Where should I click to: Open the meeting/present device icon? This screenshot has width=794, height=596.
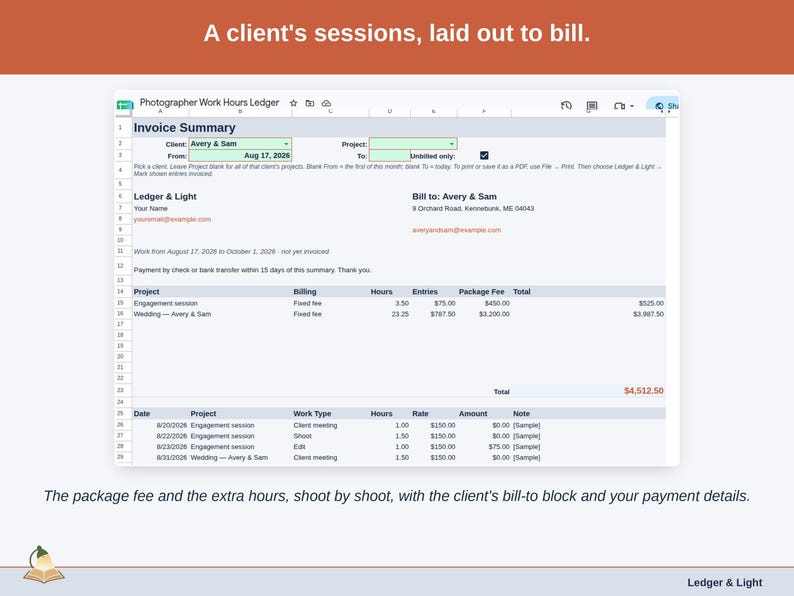coord(619,106)
